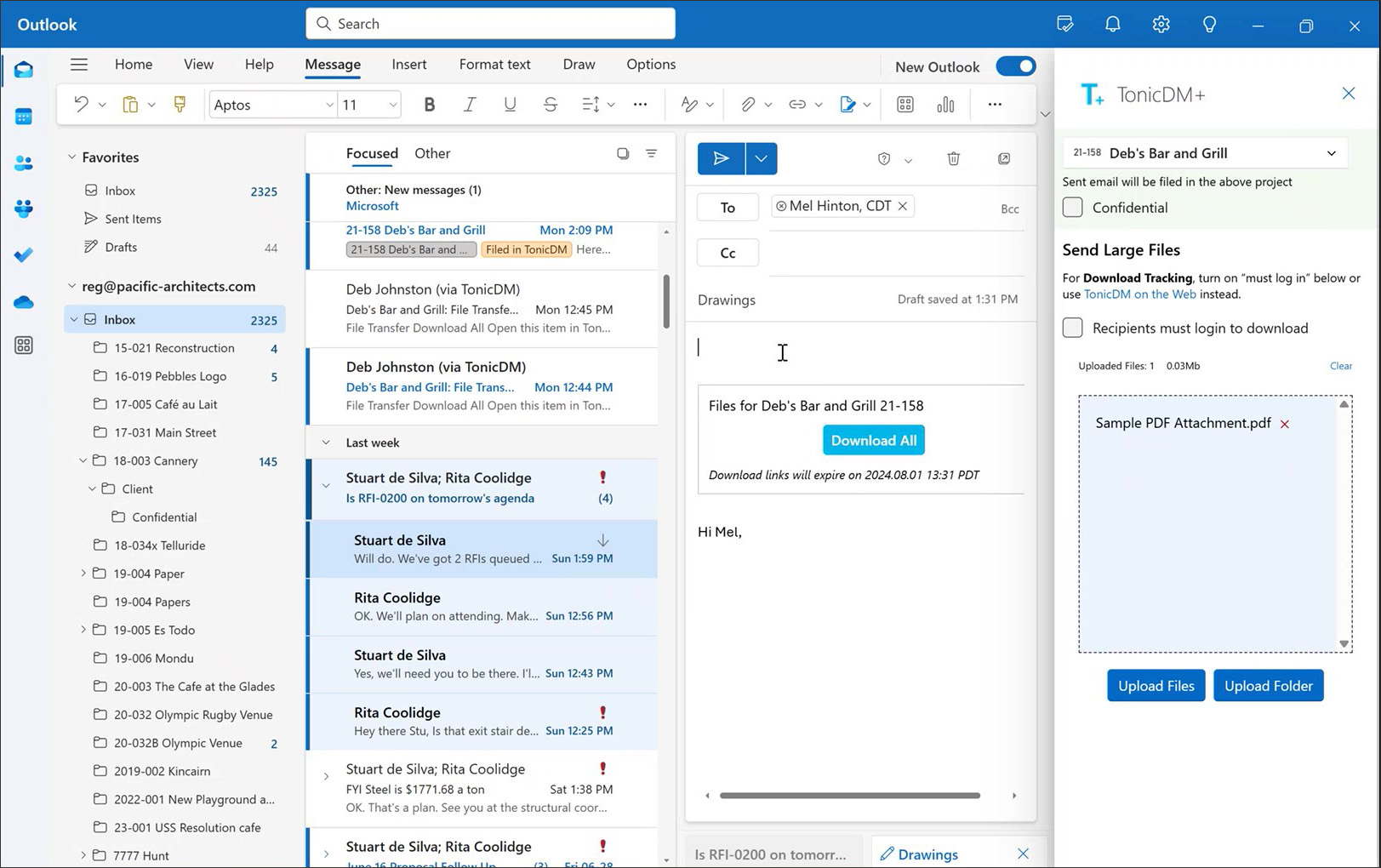Screen dimensions: 1381x868
Task: Open the Deb's Bar and Grill project dropdown
Action: click(1205, 153)
